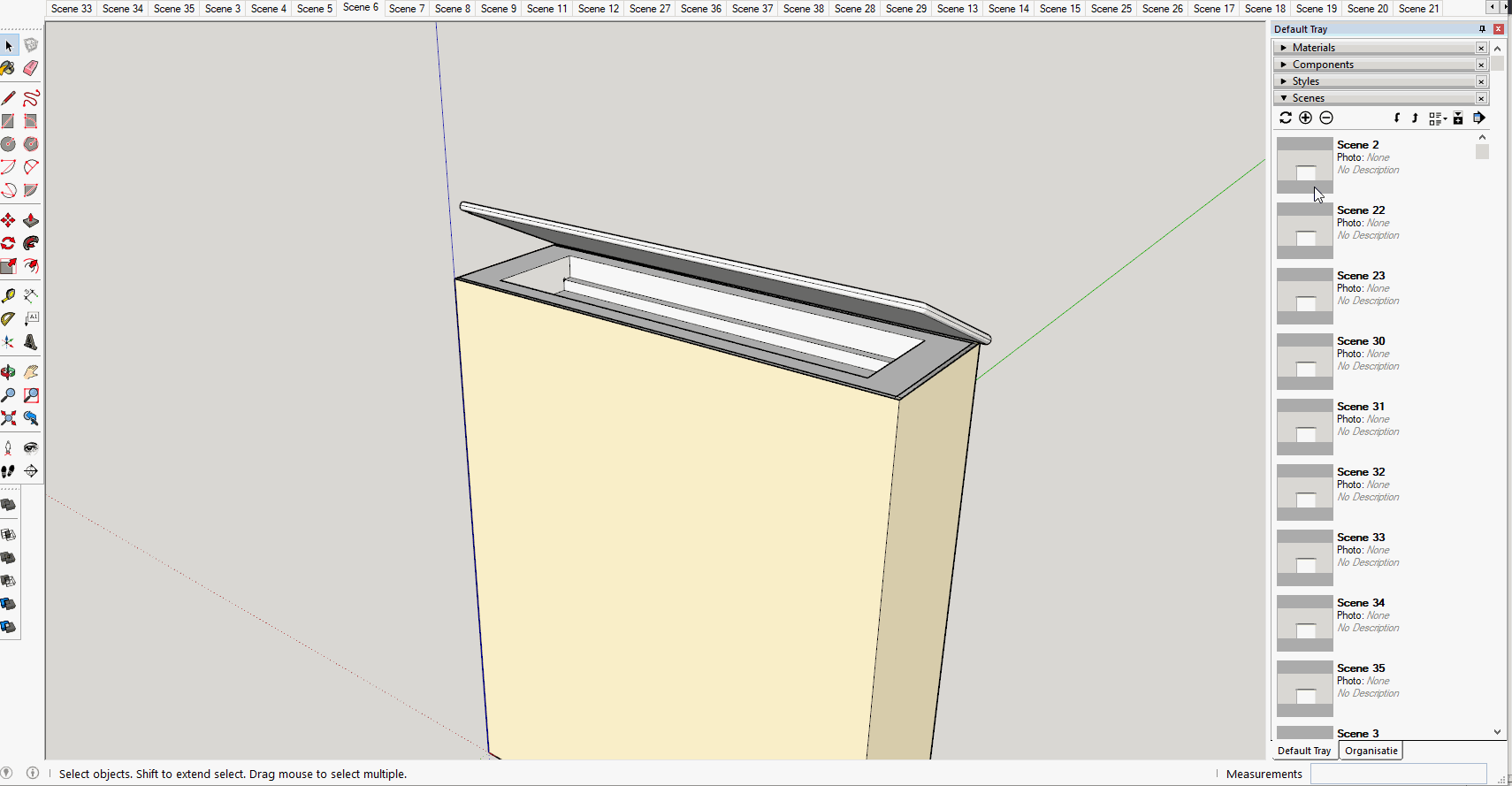Return to Previous view
Screen dimensions: 1512x786
[x=31, y=418]
